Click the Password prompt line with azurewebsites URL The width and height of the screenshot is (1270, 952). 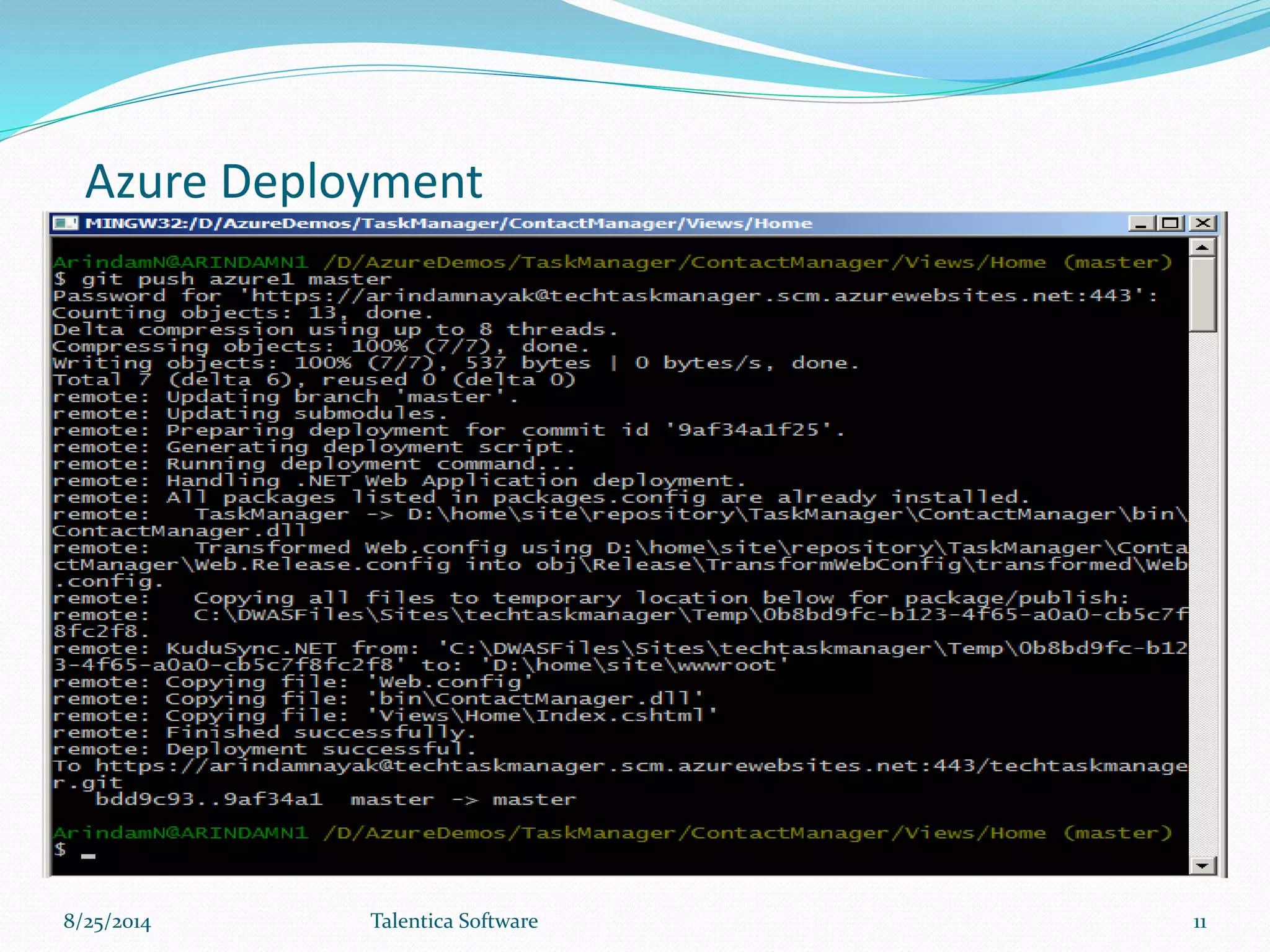coord(605,296)
